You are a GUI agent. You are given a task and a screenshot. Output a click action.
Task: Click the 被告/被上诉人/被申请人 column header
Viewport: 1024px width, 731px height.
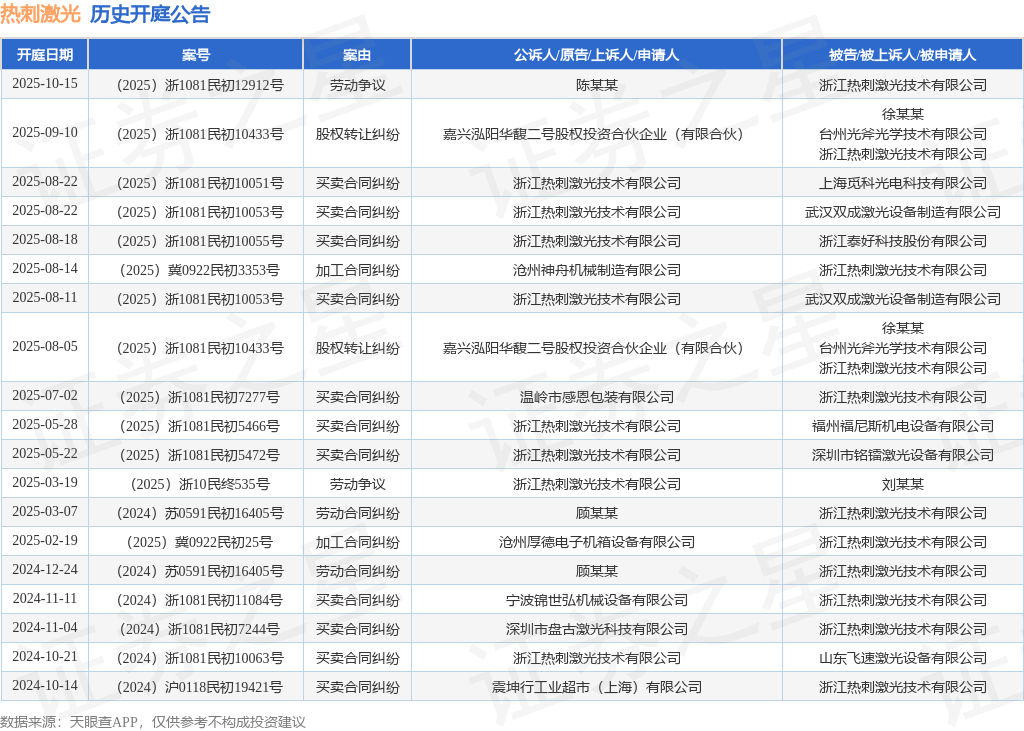(903, 55)
